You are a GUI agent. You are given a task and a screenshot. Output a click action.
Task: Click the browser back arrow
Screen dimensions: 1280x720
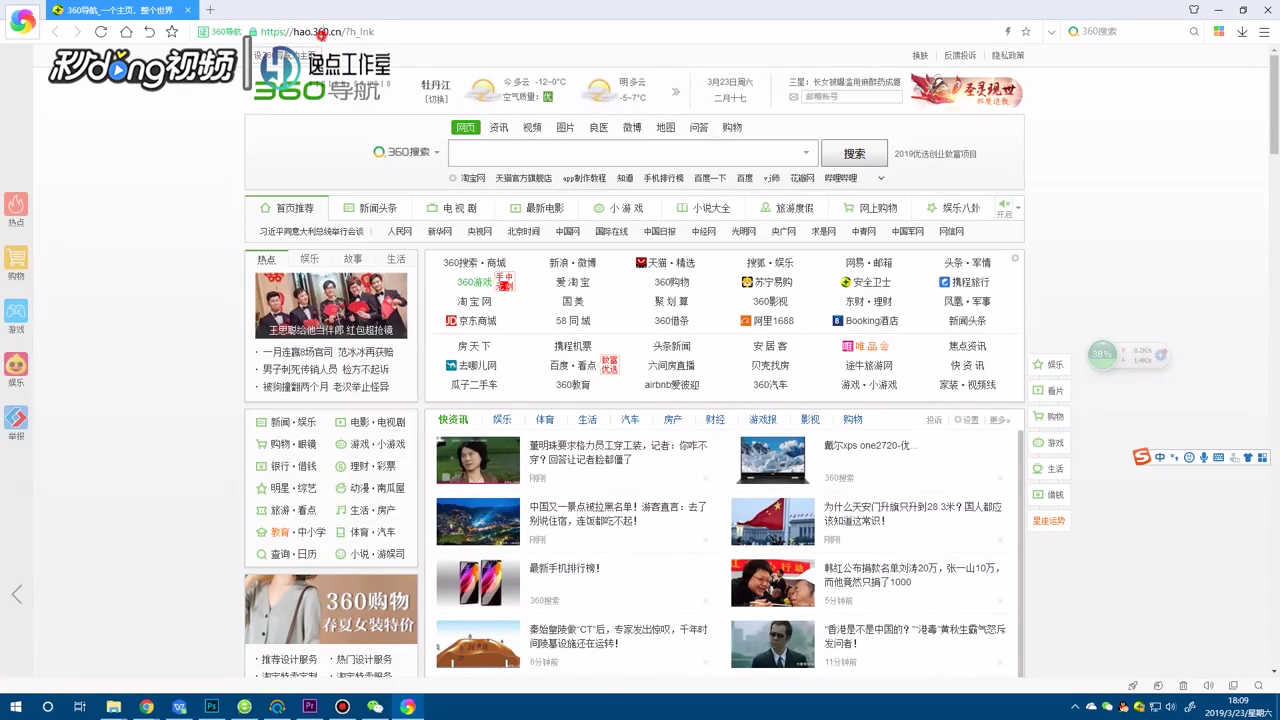click(56, 32)
